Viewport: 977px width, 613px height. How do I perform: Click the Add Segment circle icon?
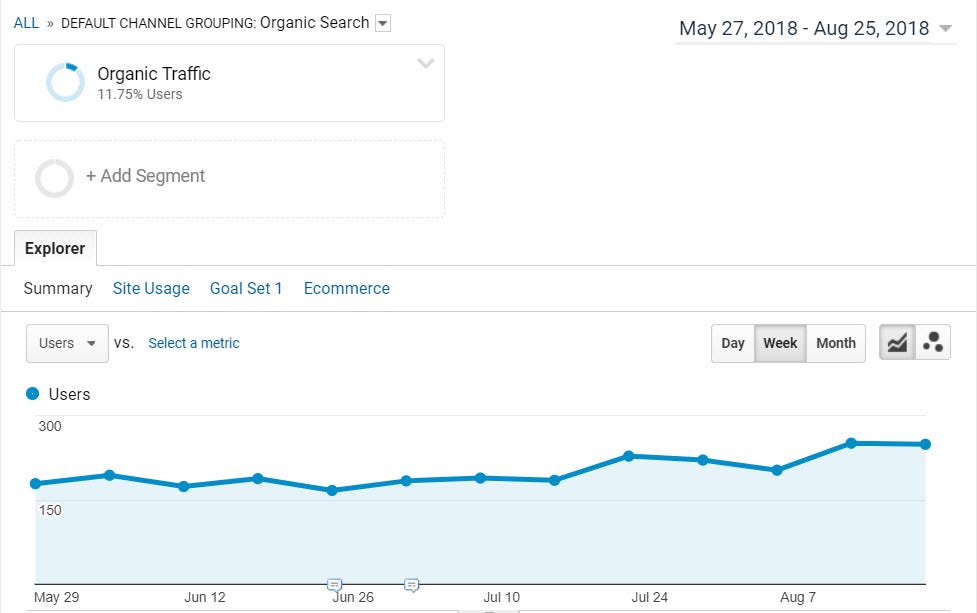[x=54, y=179]
